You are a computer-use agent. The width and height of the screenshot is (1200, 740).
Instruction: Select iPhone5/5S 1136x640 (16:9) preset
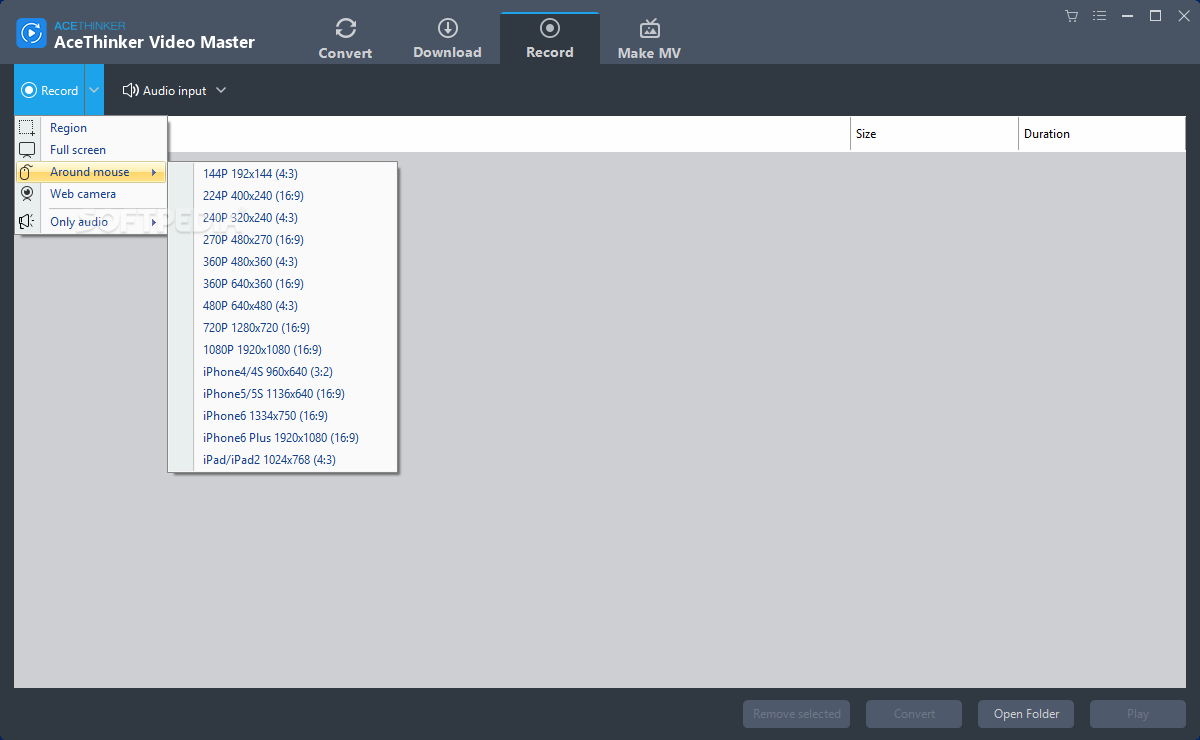pyautogui.click(x=283, y=394)
